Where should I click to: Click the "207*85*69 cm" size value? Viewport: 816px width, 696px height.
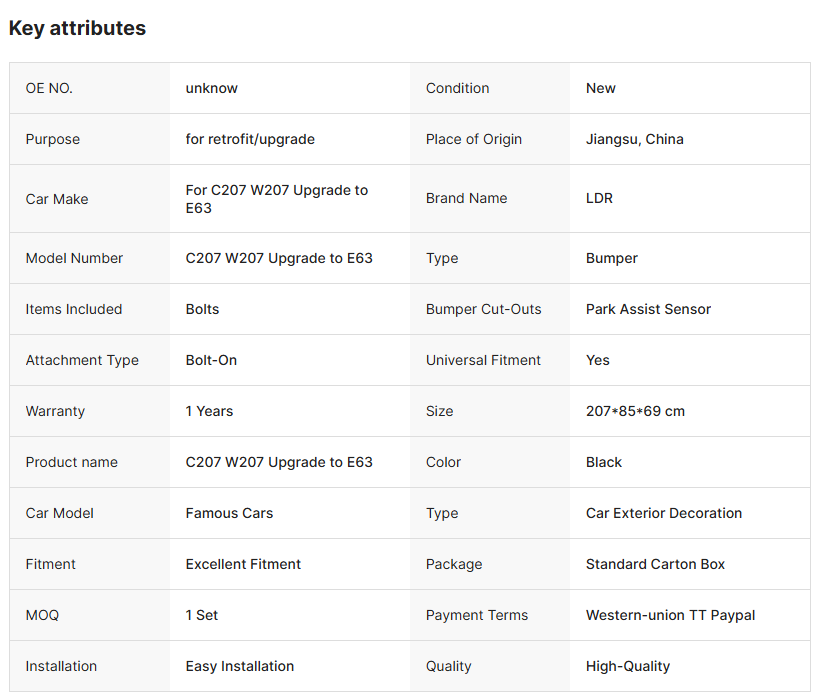click(x=635, y=411)
